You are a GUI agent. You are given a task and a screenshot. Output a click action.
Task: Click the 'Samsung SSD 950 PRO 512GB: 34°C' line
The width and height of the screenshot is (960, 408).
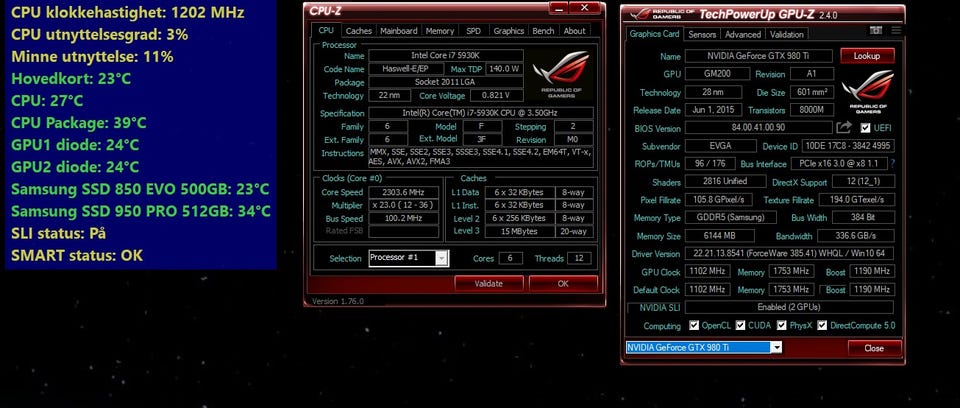140,211
